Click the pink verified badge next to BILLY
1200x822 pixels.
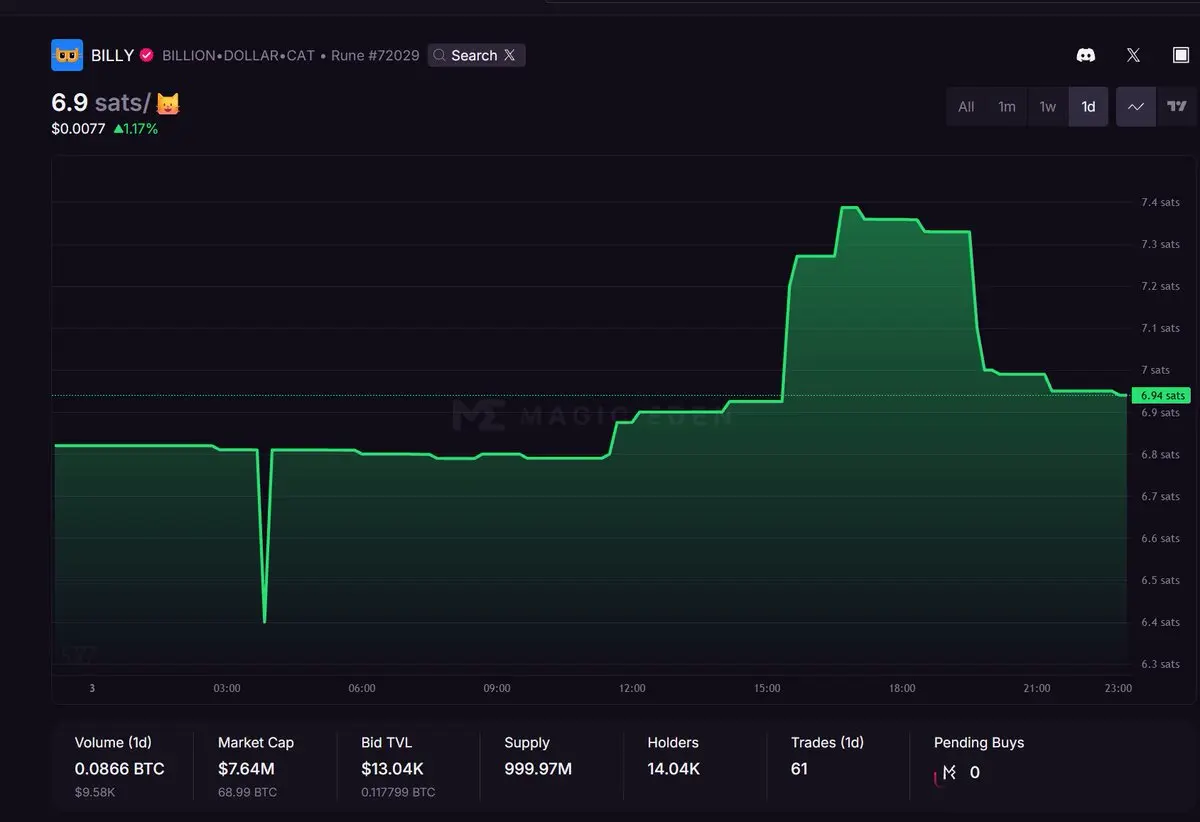click(x=146, y=55)
